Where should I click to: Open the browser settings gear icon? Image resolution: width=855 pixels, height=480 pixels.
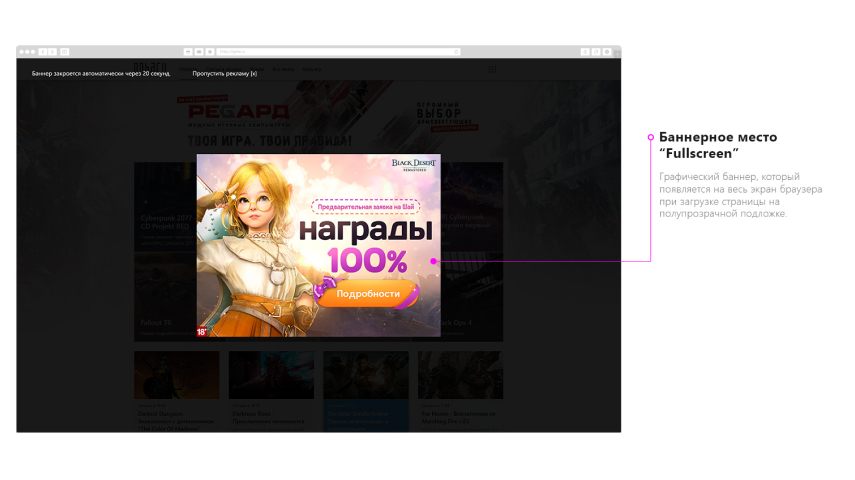[607, 52]
